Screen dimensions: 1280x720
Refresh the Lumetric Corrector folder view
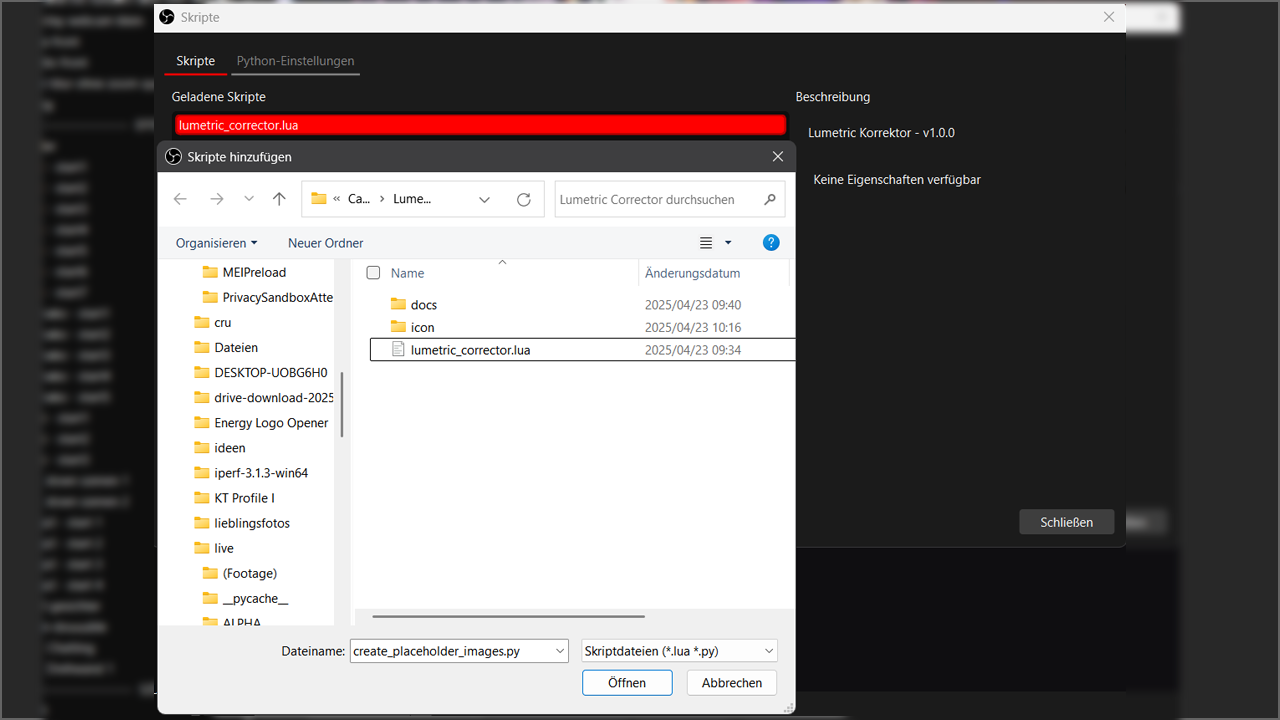[x=523, y=199]
